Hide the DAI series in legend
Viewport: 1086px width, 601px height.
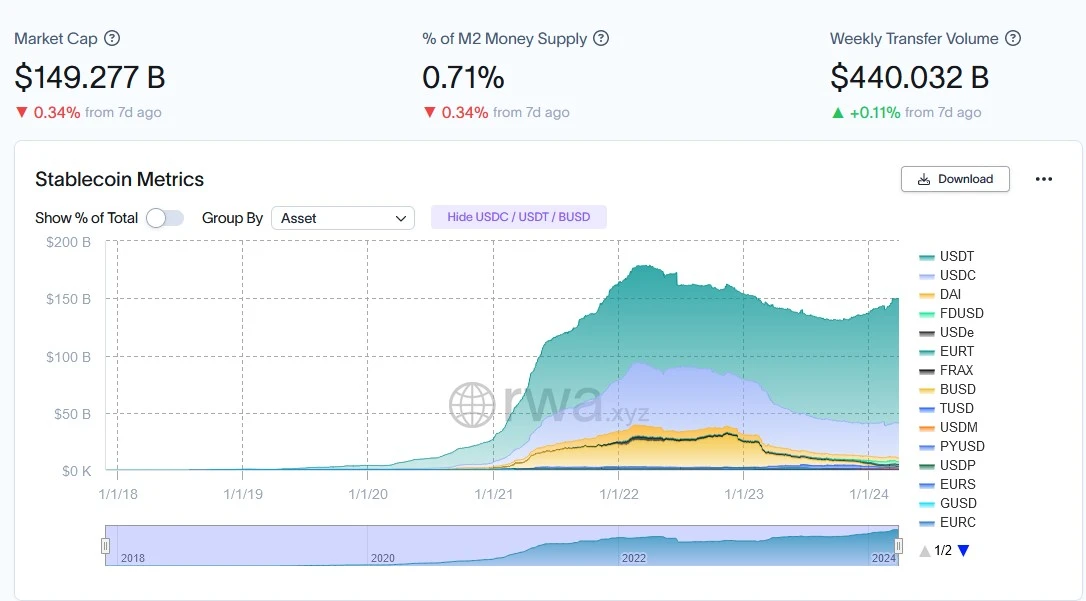click(950, 294)
